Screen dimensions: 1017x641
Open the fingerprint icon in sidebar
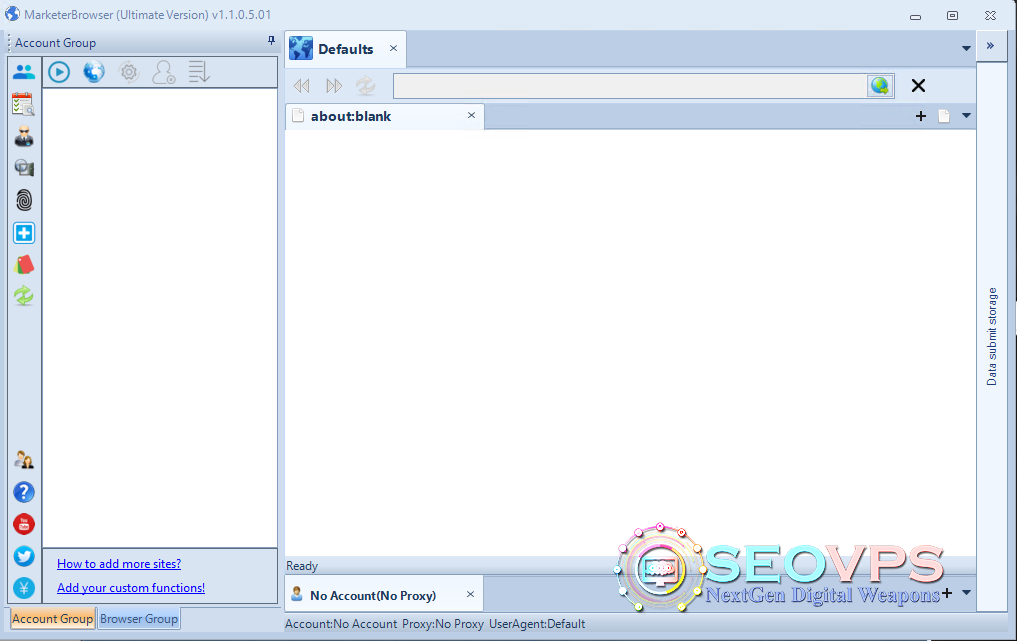(24, 200)
